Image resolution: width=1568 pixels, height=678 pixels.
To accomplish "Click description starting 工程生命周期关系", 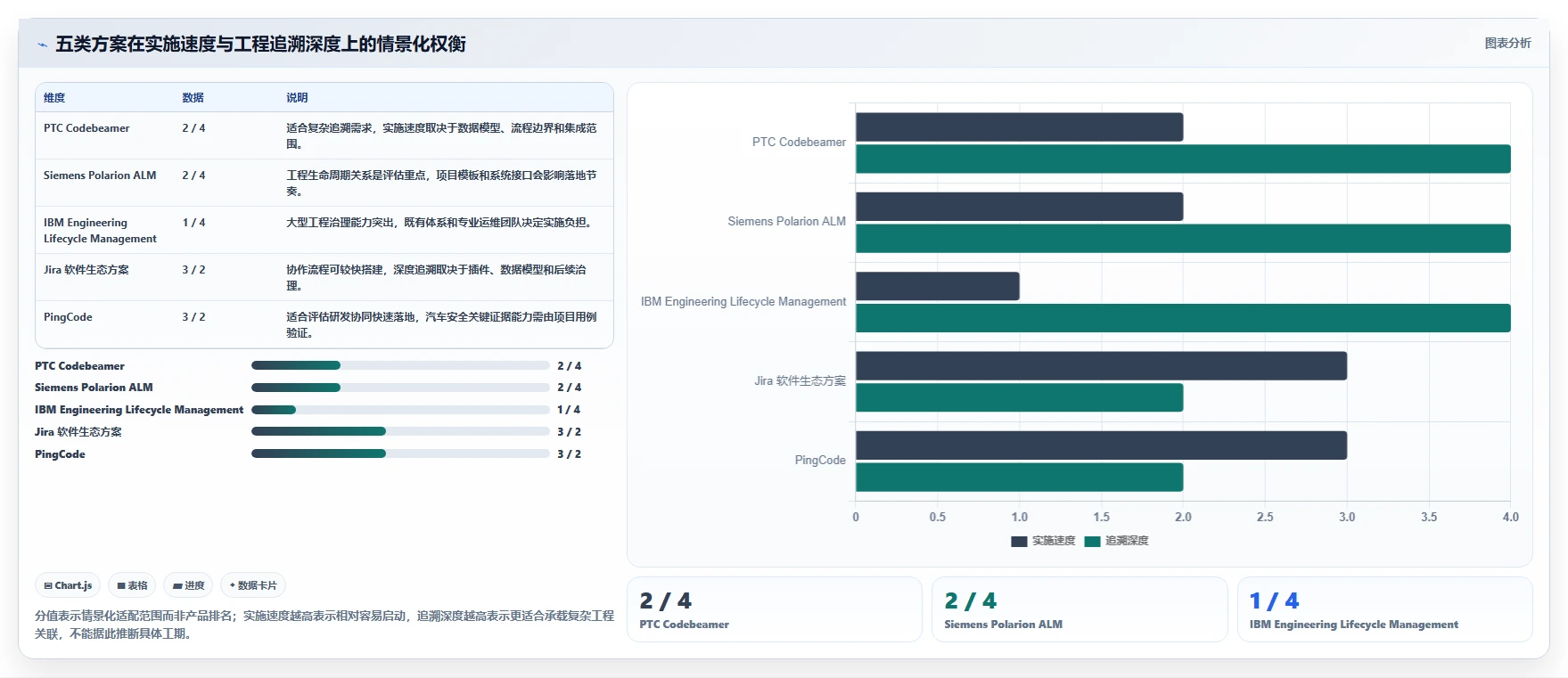I will coord(442,184).
